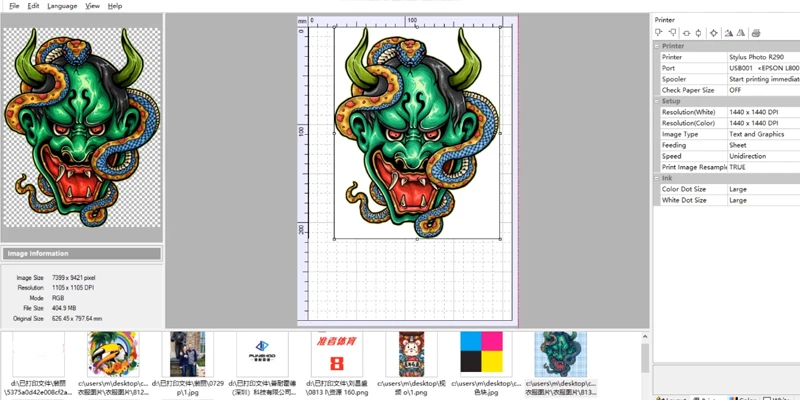Open the Language menu
Image resolution: width=800 pixels, height=400 pixels.
point(62,6)
